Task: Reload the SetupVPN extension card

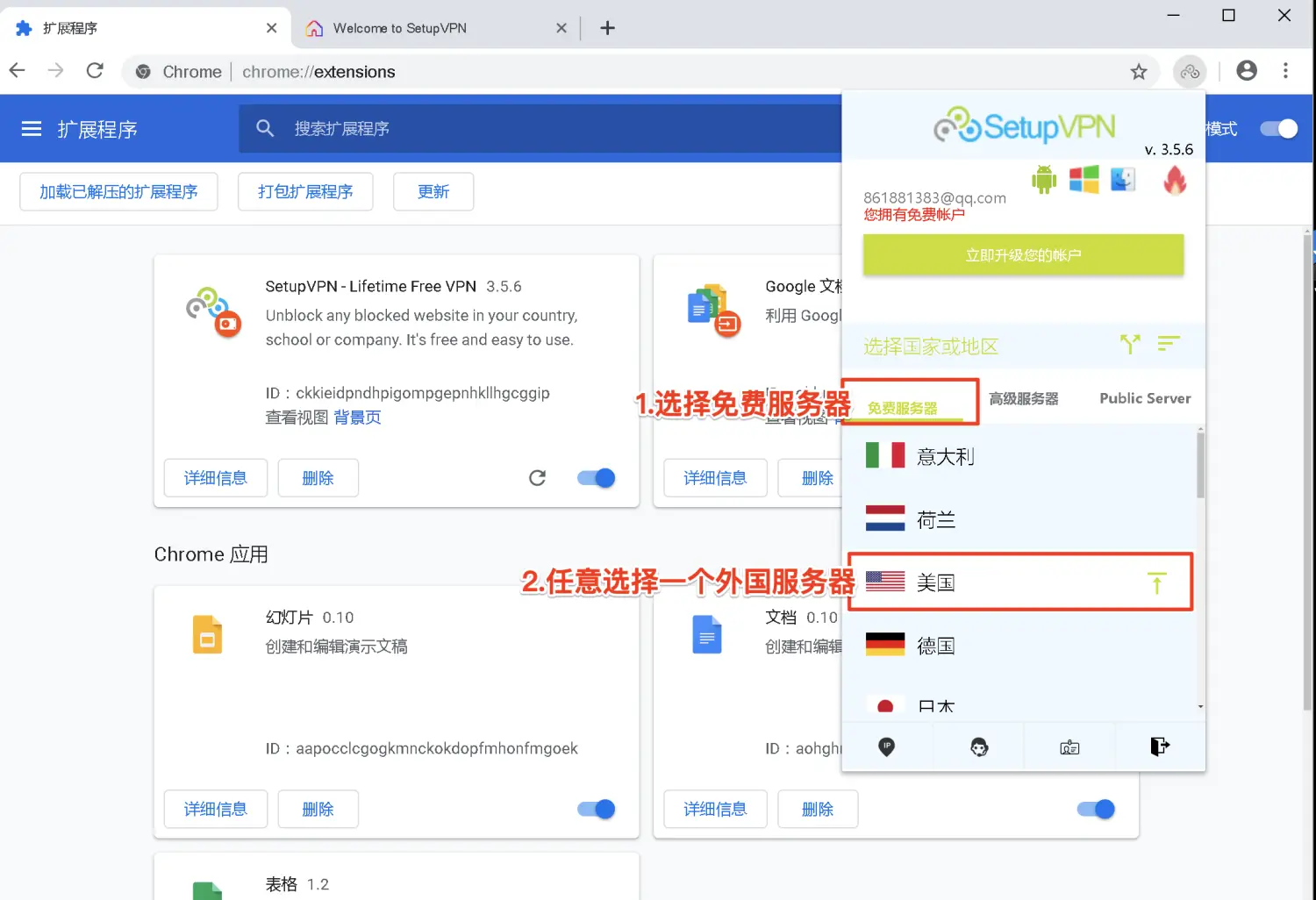Action: pyautogui.click(x=538, y=478)
